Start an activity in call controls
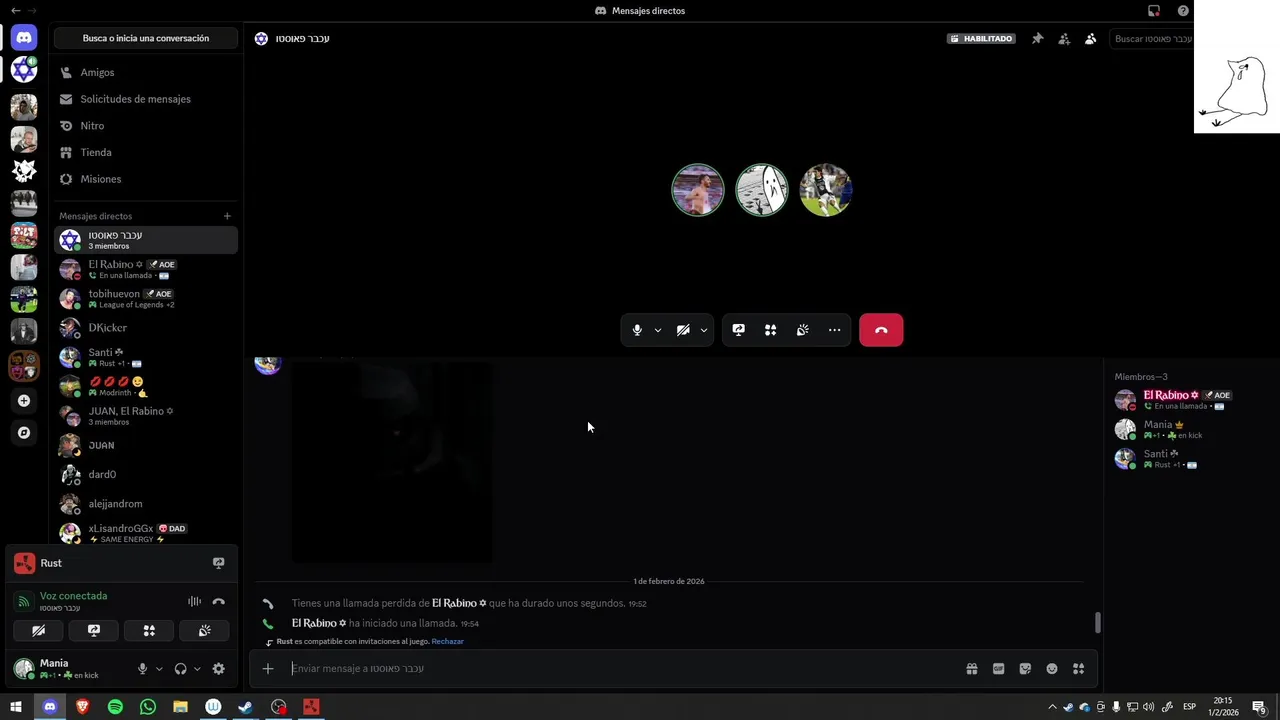The height and width of the screenshot is (720, 1280). (x=770, y=330)
